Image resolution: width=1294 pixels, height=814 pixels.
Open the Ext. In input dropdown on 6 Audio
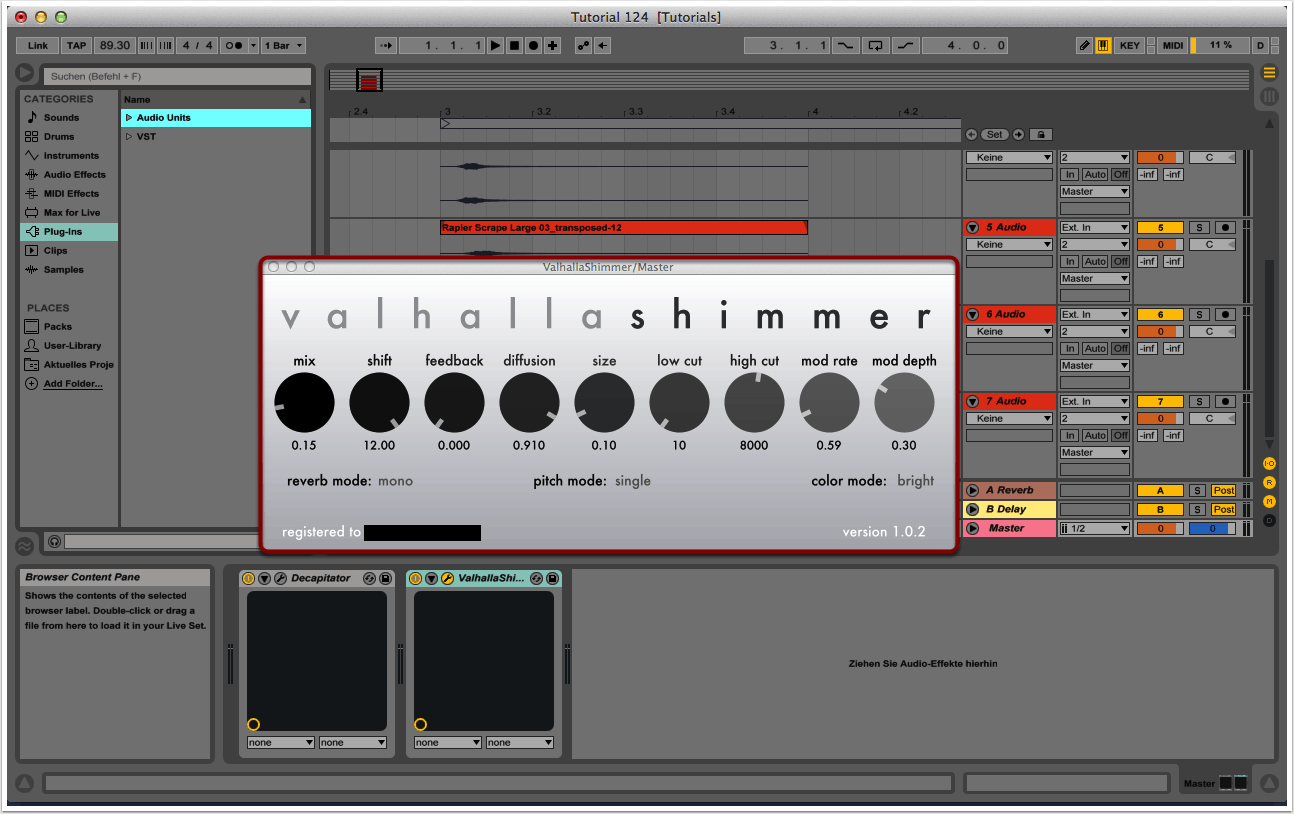[1094, 315]
